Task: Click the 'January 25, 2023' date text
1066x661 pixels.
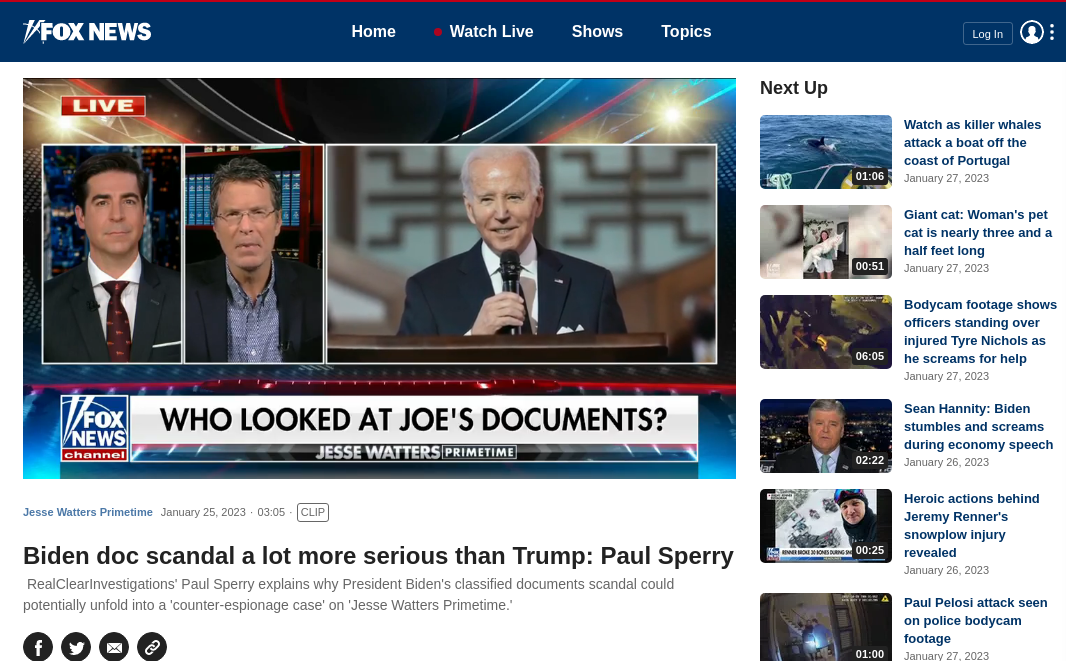Action: click(203, 512)
